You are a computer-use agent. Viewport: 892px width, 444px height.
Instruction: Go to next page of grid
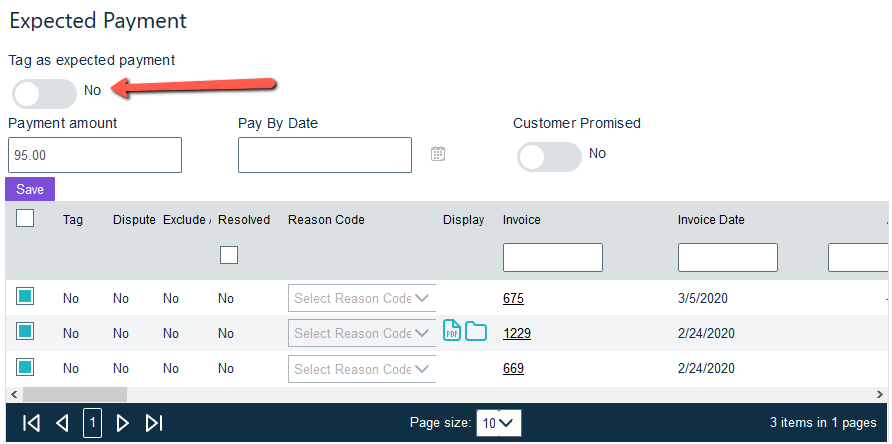(123, 423)
